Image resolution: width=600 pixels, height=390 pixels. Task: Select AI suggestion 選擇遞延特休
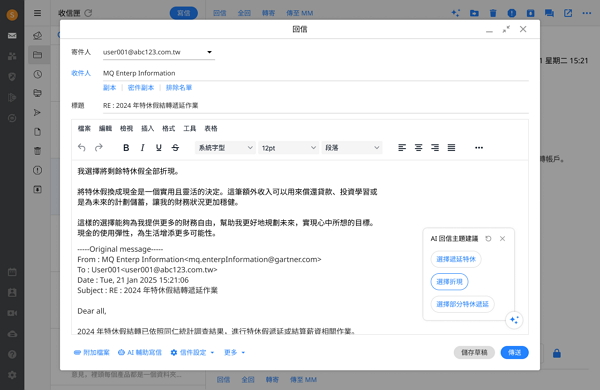456,259
